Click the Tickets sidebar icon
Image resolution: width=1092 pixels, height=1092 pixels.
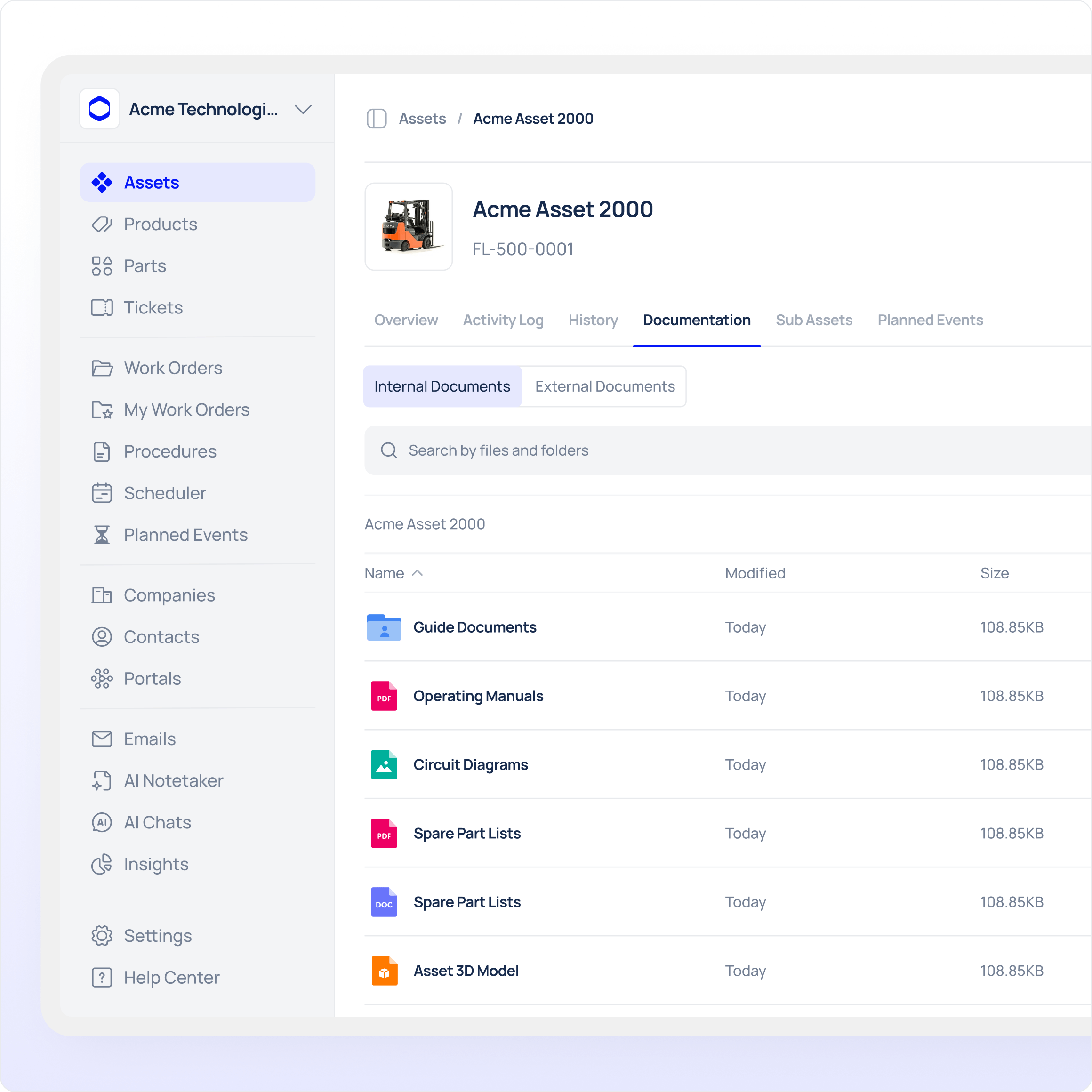[102, 307]
